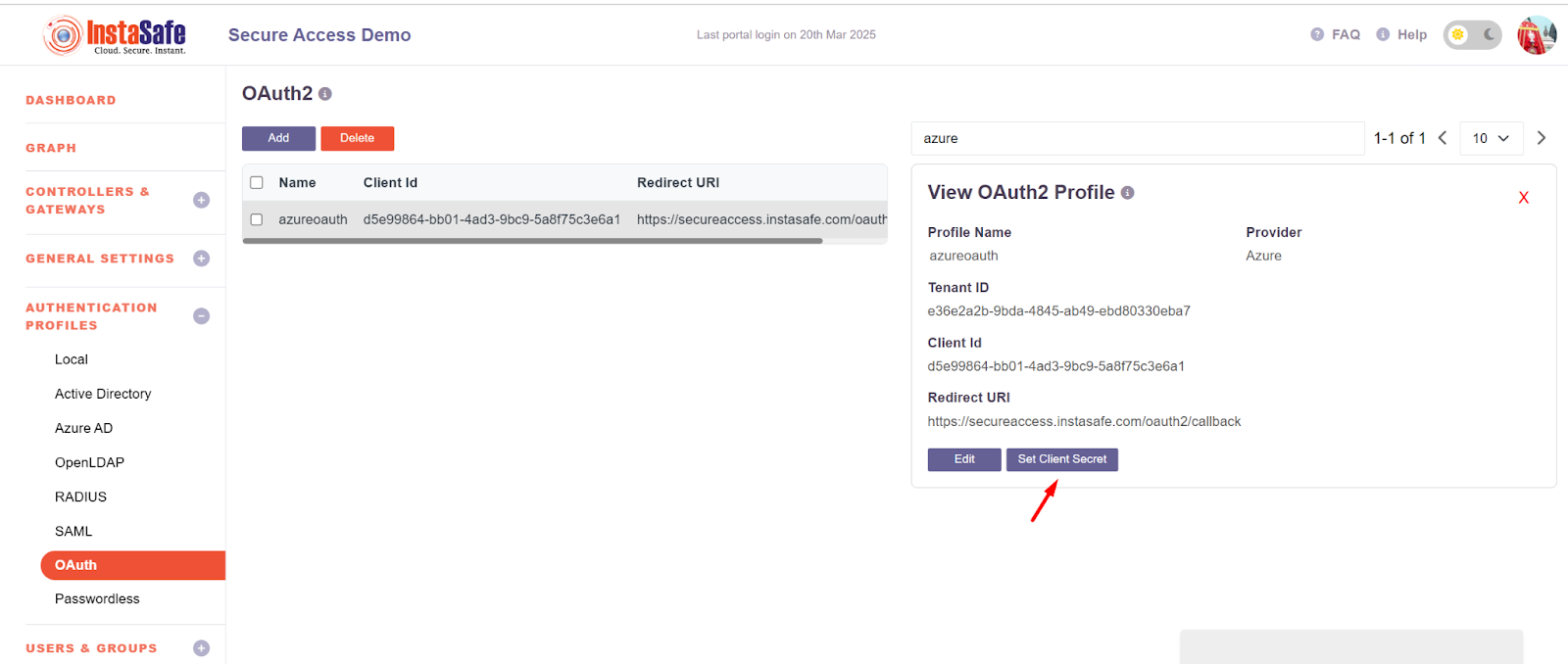
Task: Expand Controllers & Gateways menu
Action: (202, 201)
